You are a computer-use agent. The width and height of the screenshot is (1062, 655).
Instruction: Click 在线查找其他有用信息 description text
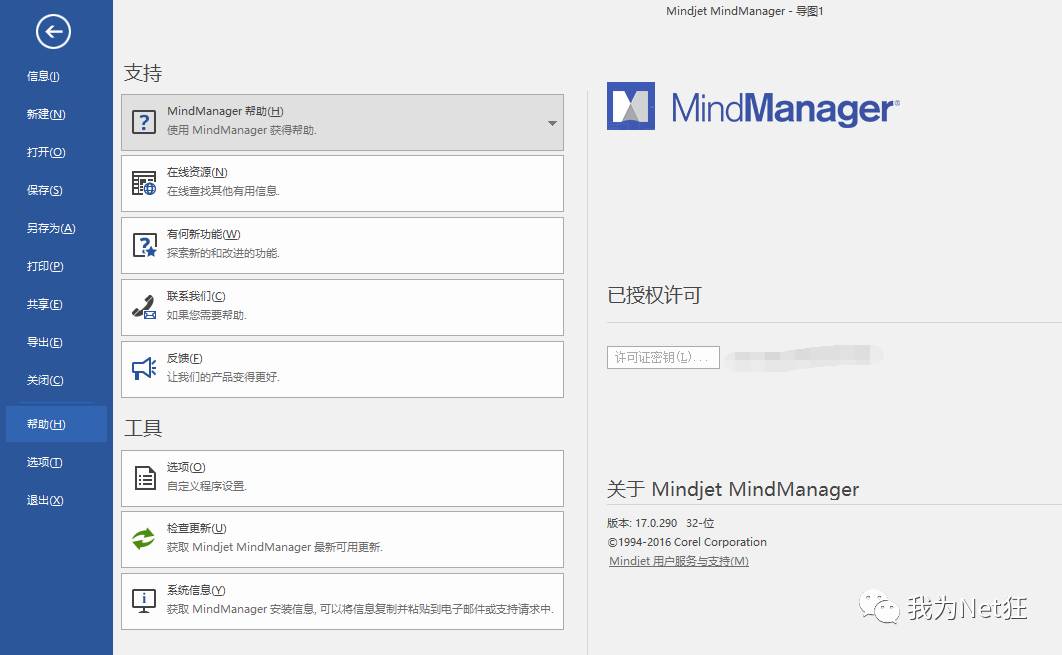point(223,191)
